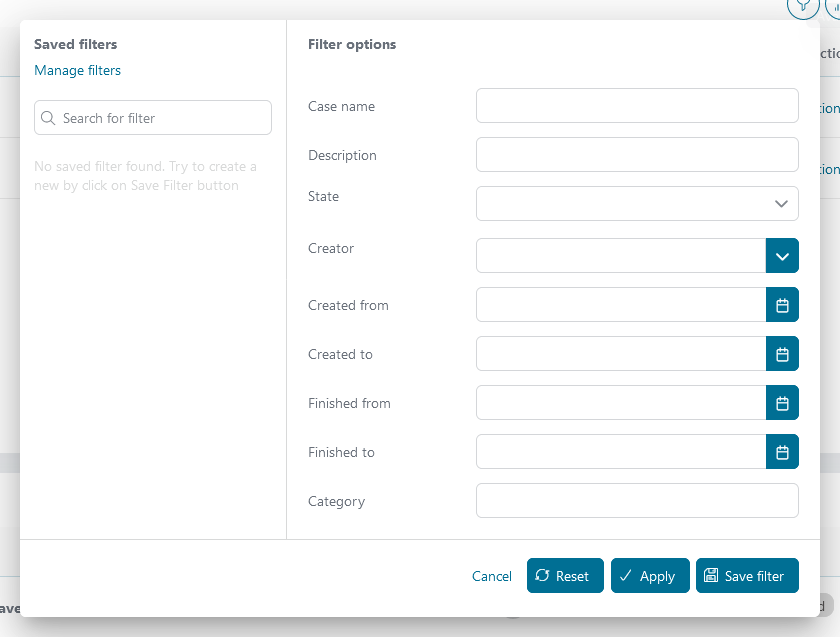Apply the filter
This screenshot has width=840, height=637.
click(x=650, y=576)
